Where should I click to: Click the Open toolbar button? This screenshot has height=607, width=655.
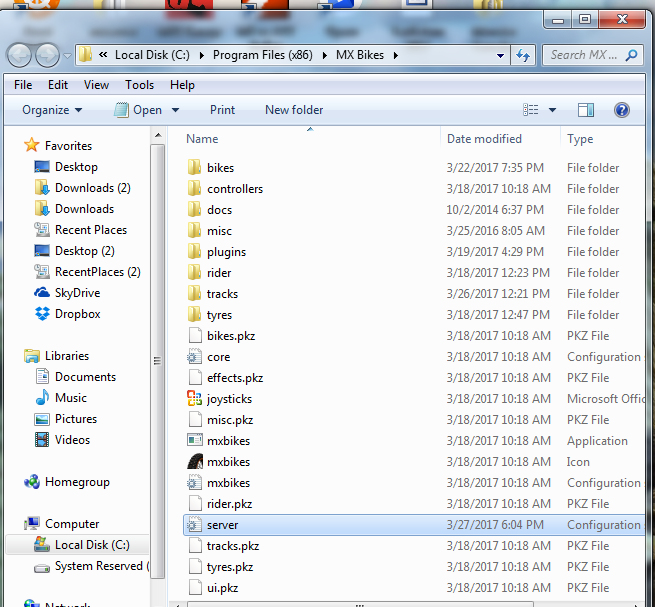tap(138, 110)
